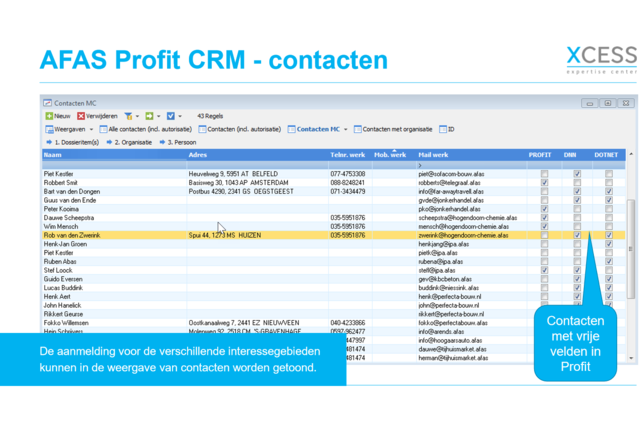Click the Verwijderen delete button
Viewport: 640px width, 426px height.
point(97,116)
